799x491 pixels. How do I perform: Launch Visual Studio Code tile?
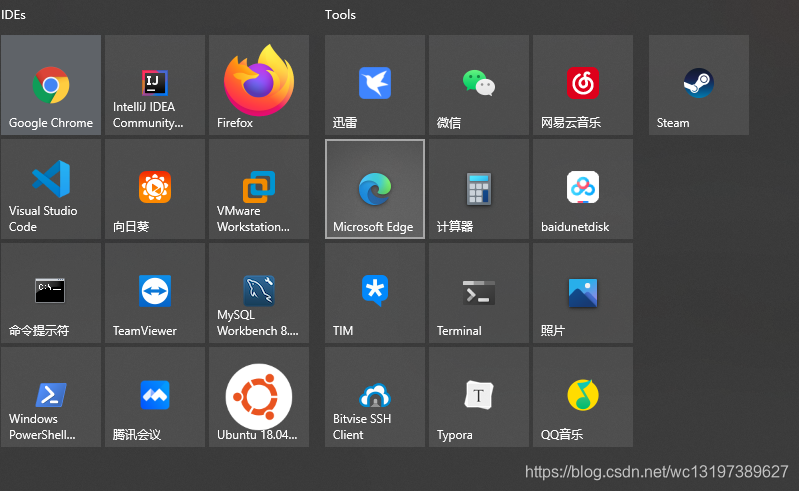click(51, 189)
